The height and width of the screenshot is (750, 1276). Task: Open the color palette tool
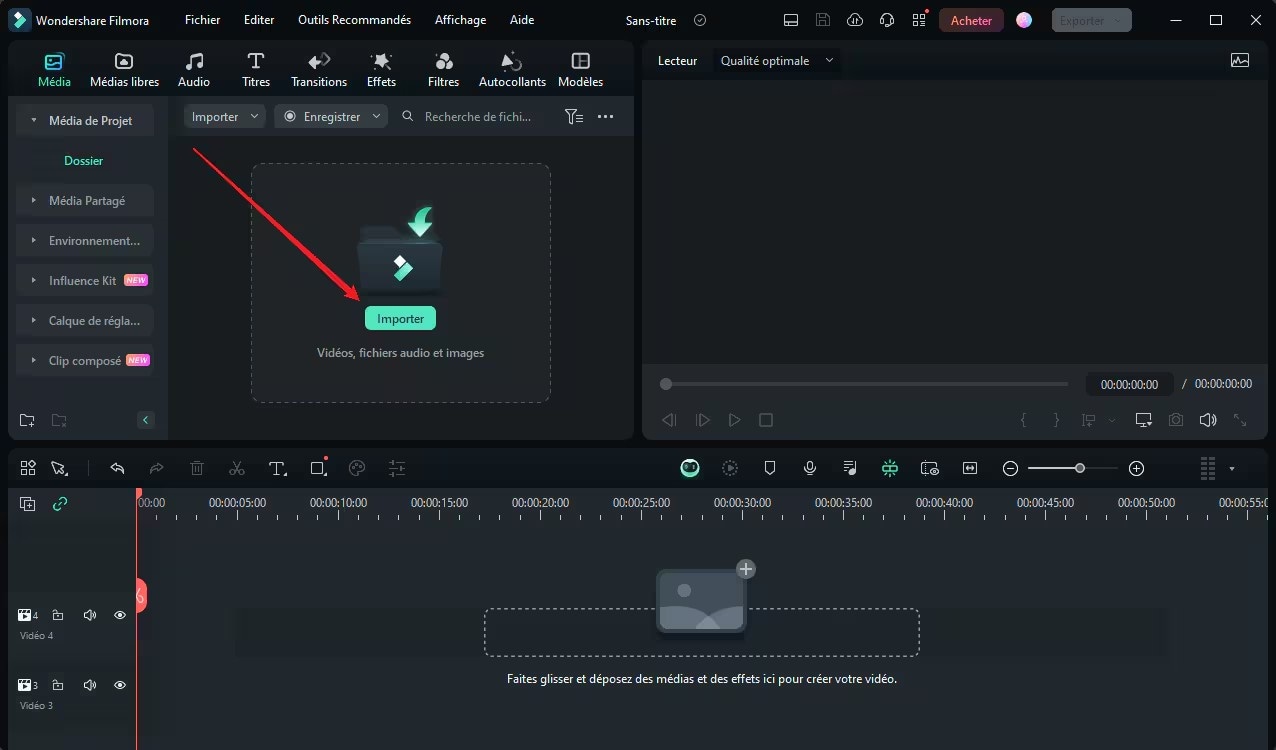[357, 468]
